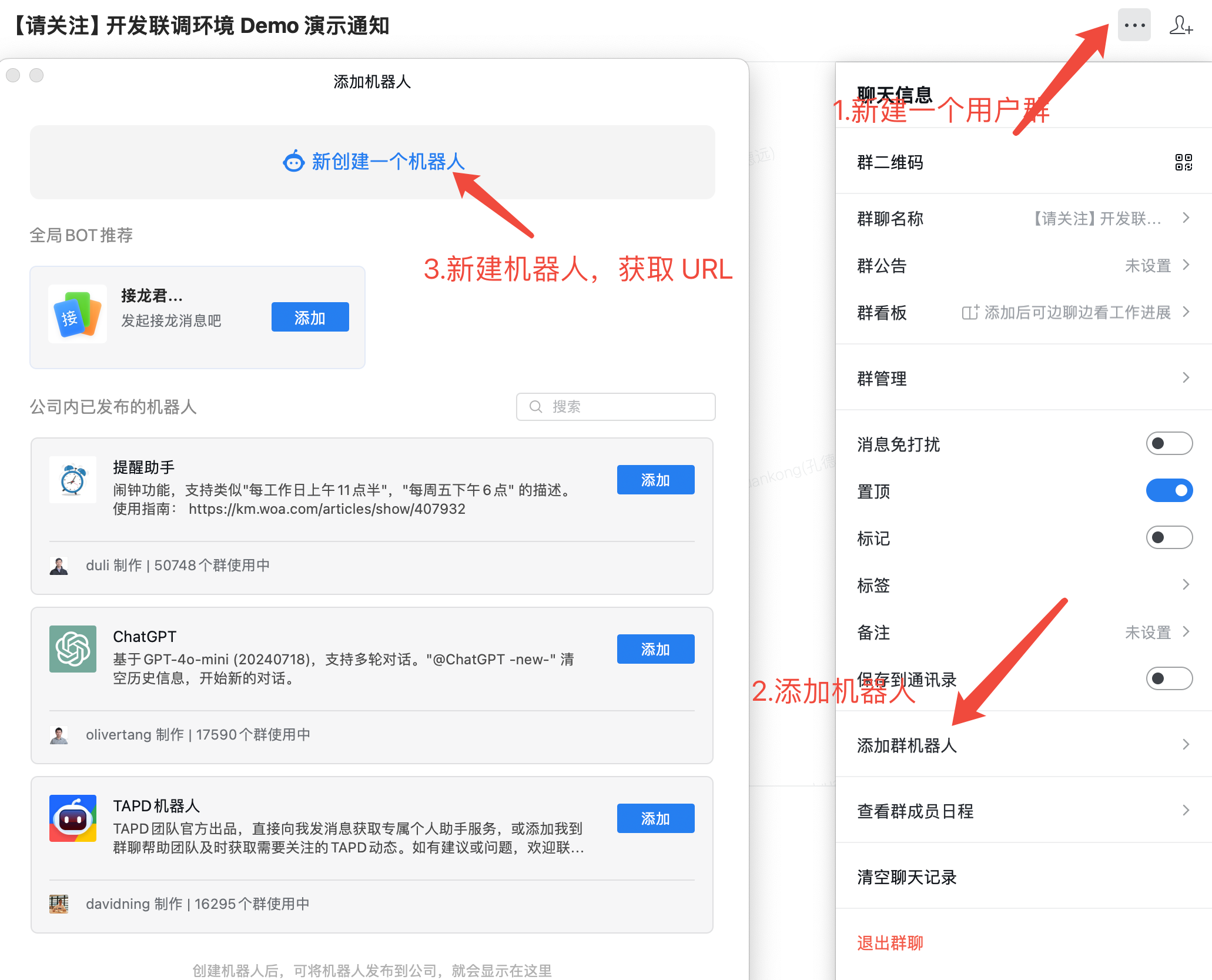Click 退出群聊 link
The height and width of the screenshot is (980, 1212).
pyautogui.click(x=890, y=942)
